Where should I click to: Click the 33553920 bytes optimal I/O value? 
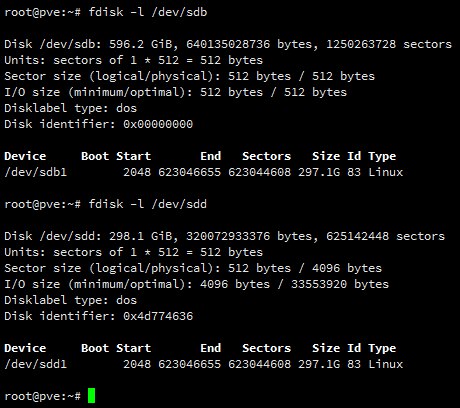[340, 284]
